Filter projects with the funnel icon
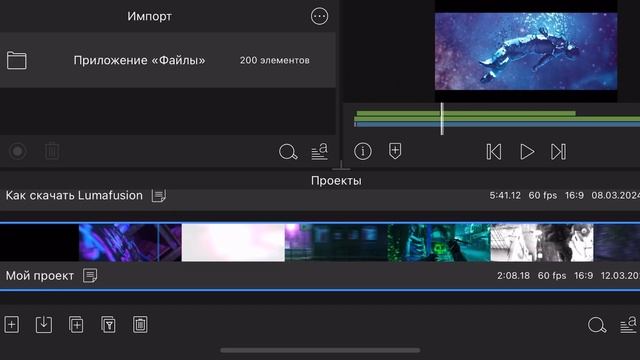 [108, 325]
